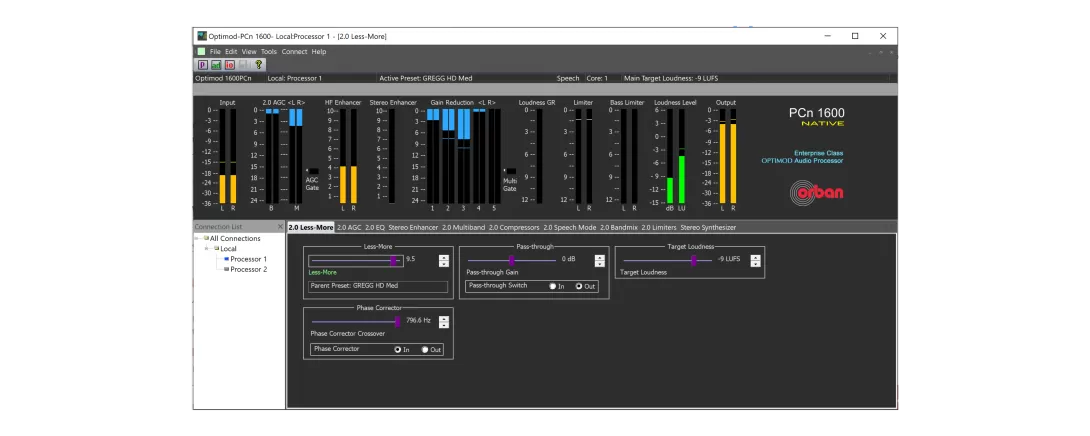The height and width of the screenshot is (436, 1090).
Task: Increase Less-More value with up stepper arrow
Action: [x=444, y=257]
